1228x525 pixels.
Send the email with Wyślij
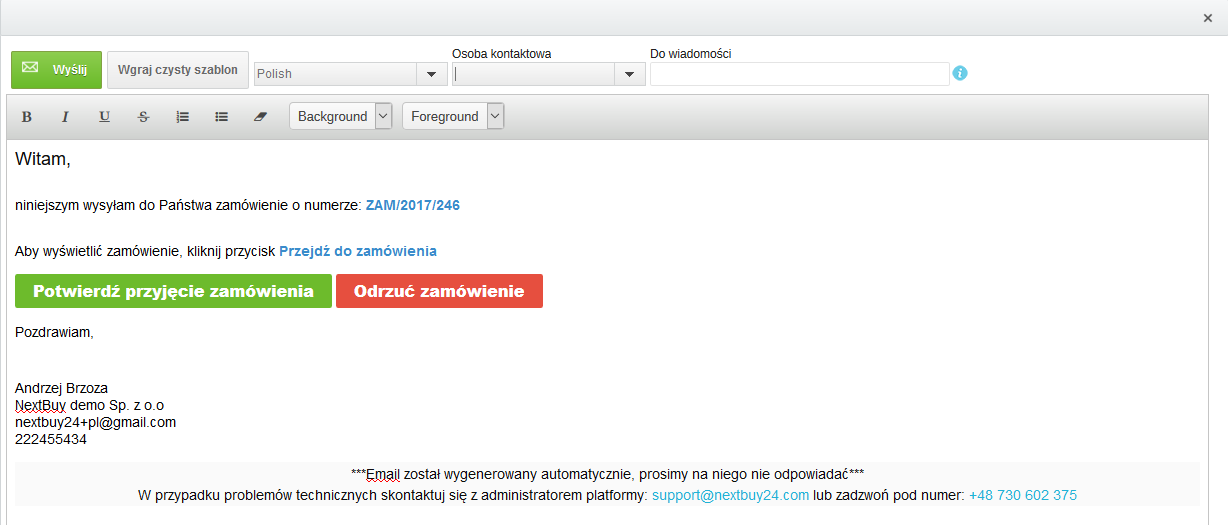coord(56,70)
